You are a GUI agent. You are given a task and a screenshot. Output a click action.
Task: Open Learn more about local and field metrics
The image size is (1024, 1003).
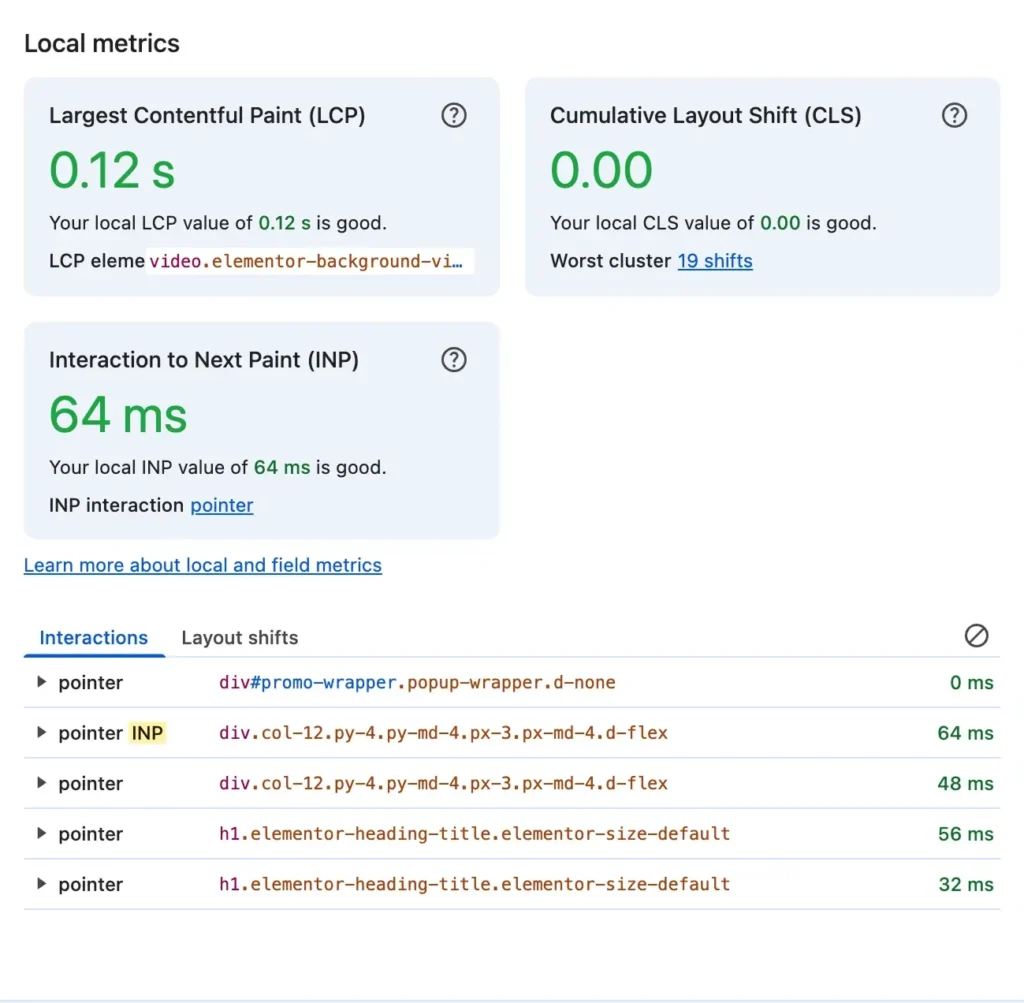pos(203,565)
